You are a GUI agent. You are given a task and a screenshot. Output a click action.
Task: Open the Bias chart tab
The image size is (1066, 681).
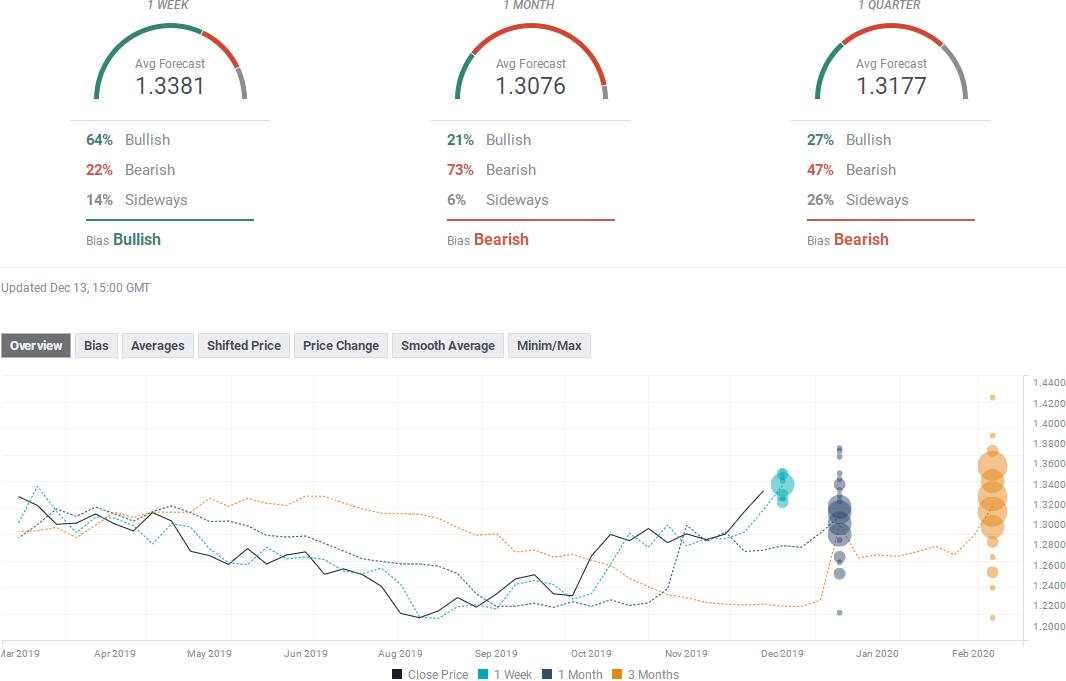tap(96, 346)
